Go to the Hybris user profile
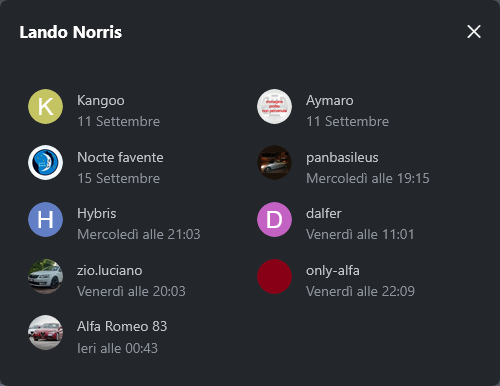The width and height of the screenshot is (500, 386). [97, 214]
